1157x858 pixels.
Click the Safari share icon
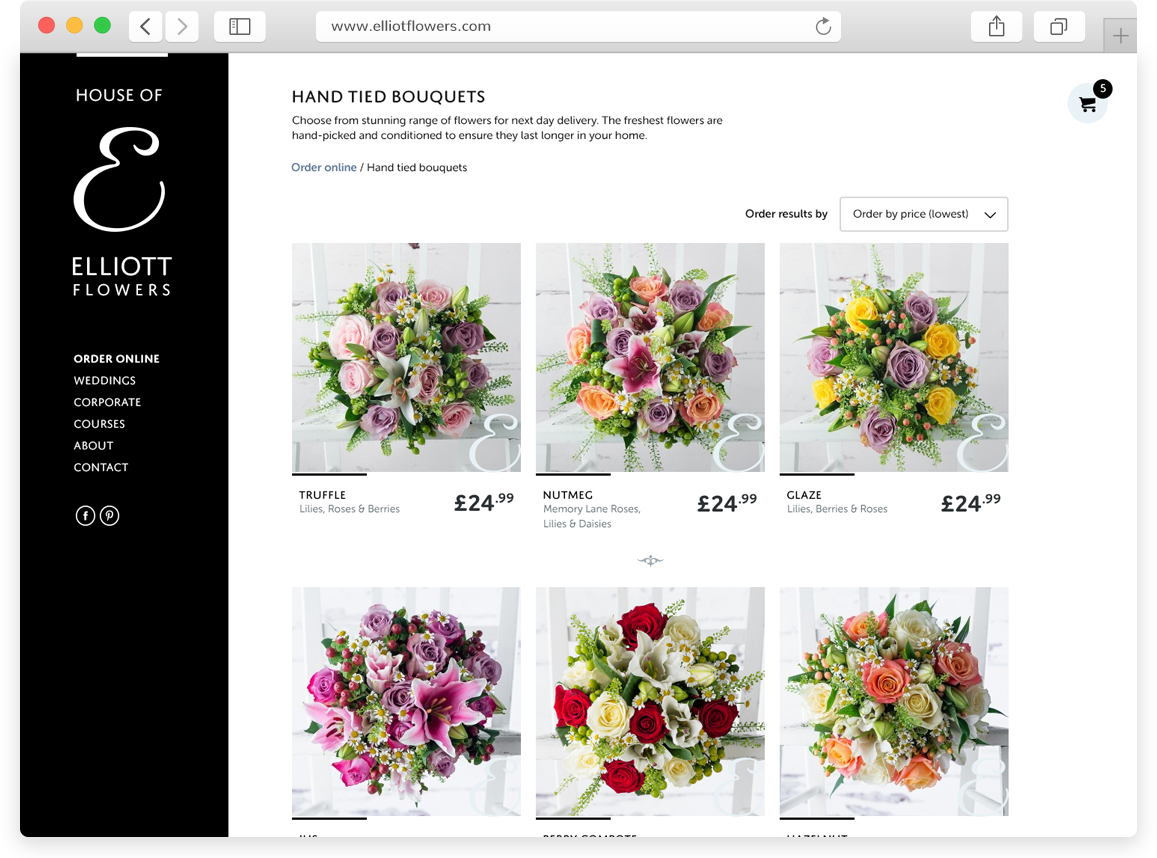click(x=996, y=26)
